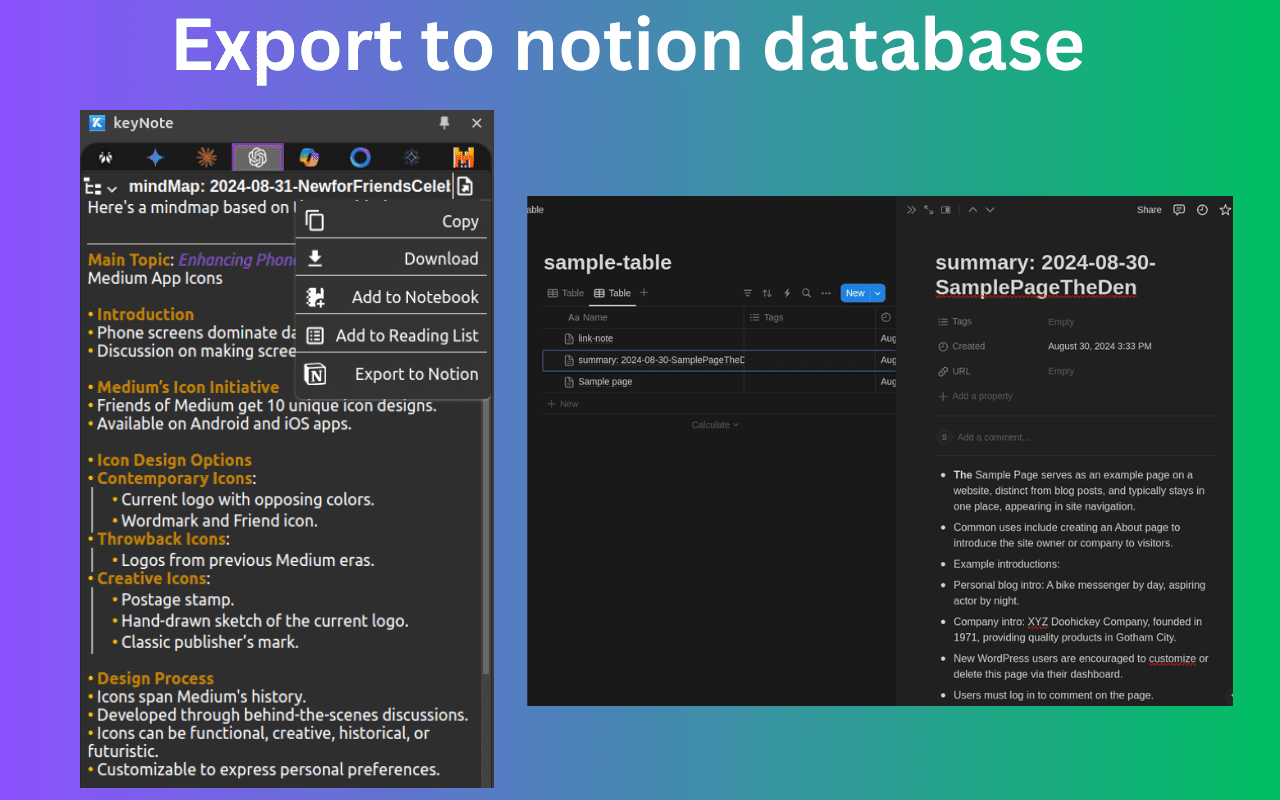Screen dimensions: 1280x800
Task: Open the dropdown arrow next to New
Action: pyautogui.click(x=878, y=293)
